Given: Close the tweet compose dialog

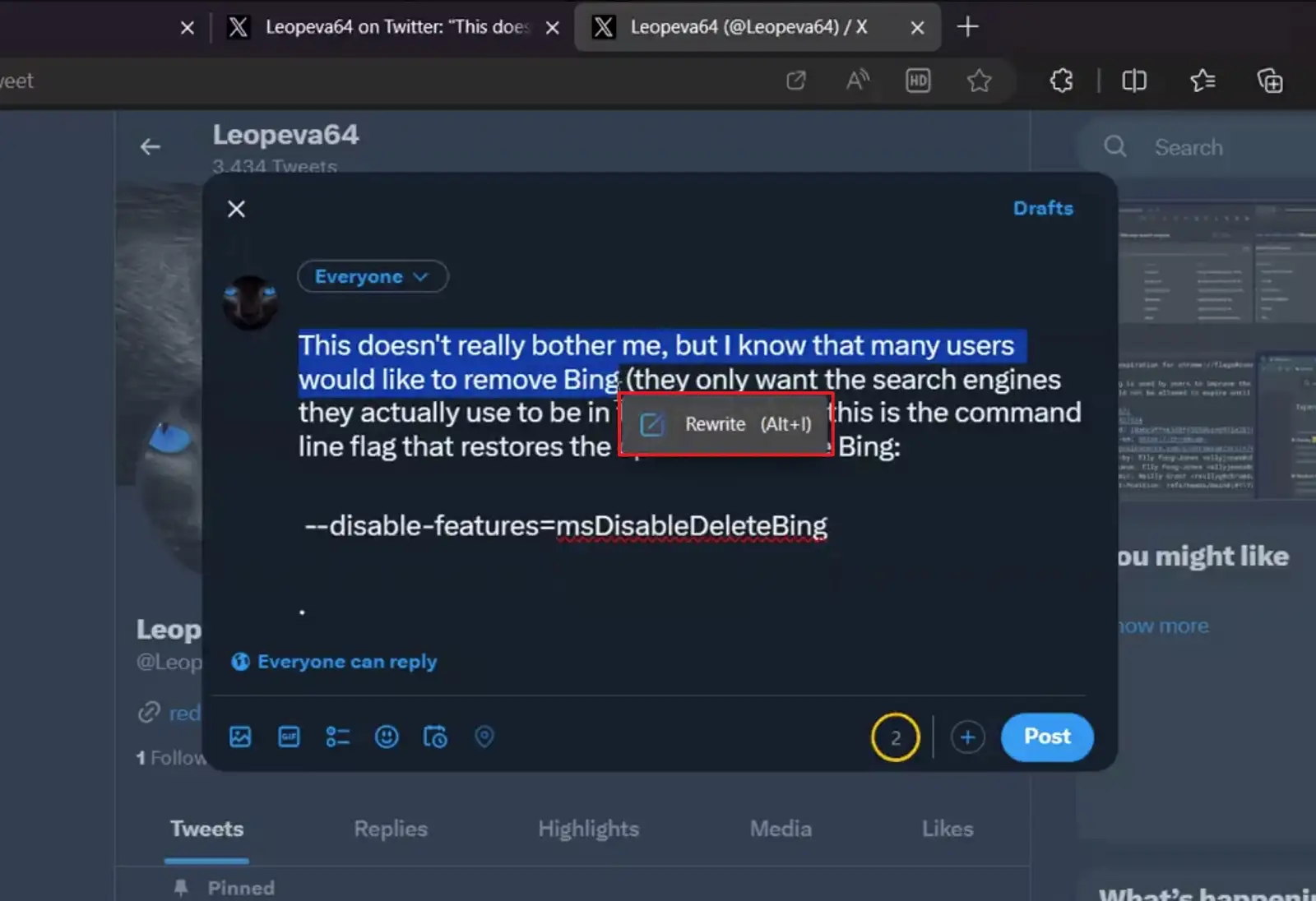Looking at the screenshot, I should point(236,209).
